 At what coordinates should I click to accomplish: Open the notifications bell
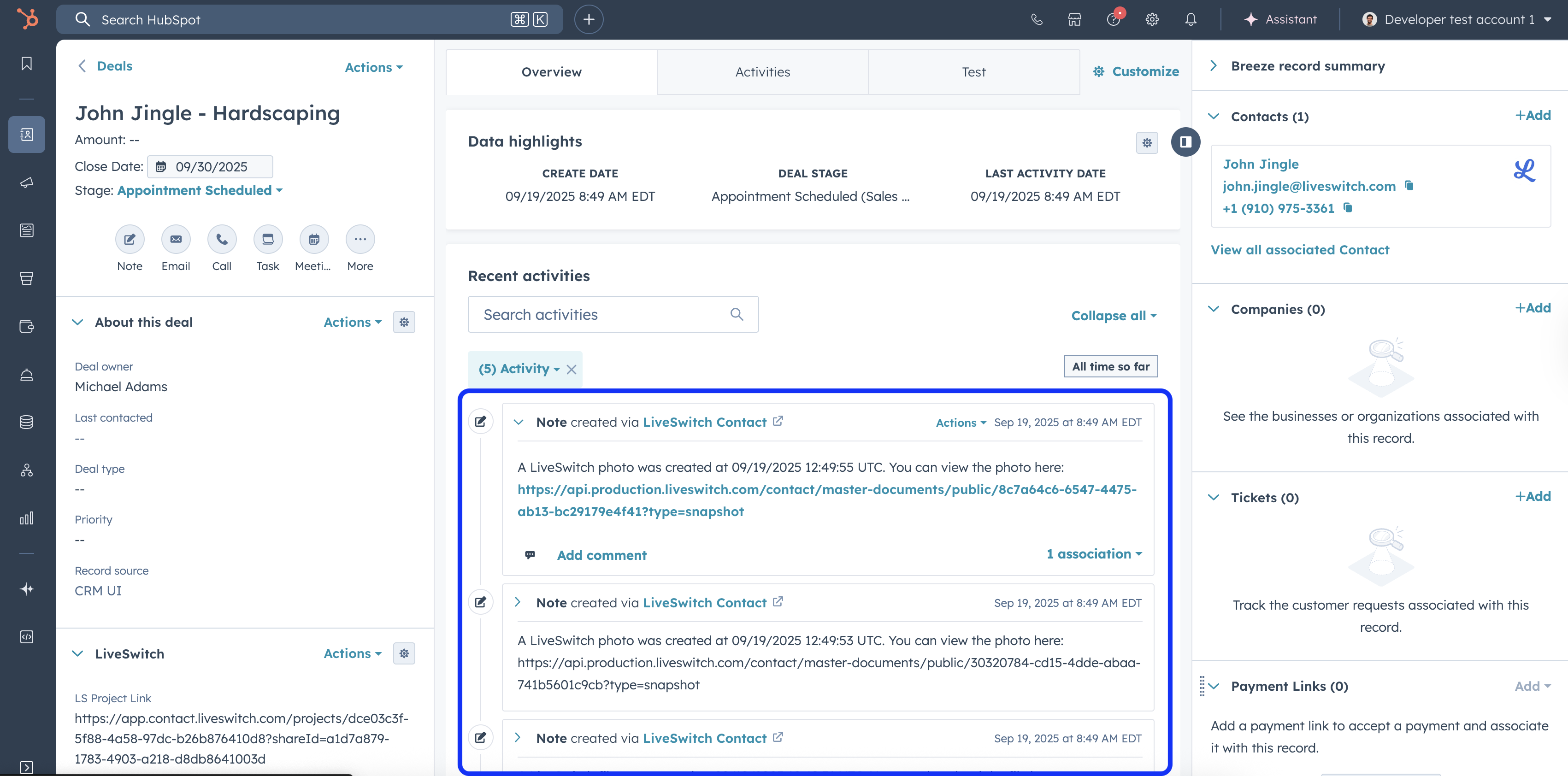coord(1191,19)
